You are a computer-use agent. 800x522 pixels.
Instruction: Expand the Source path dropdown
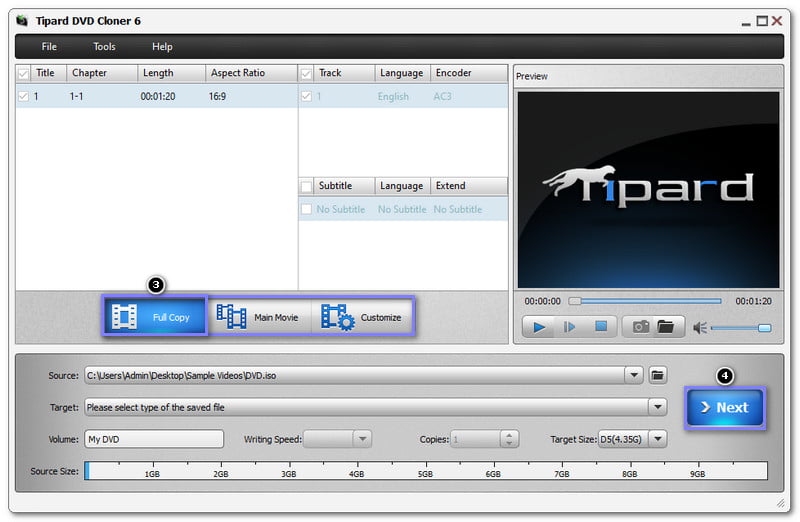click(x=633, y=375)
